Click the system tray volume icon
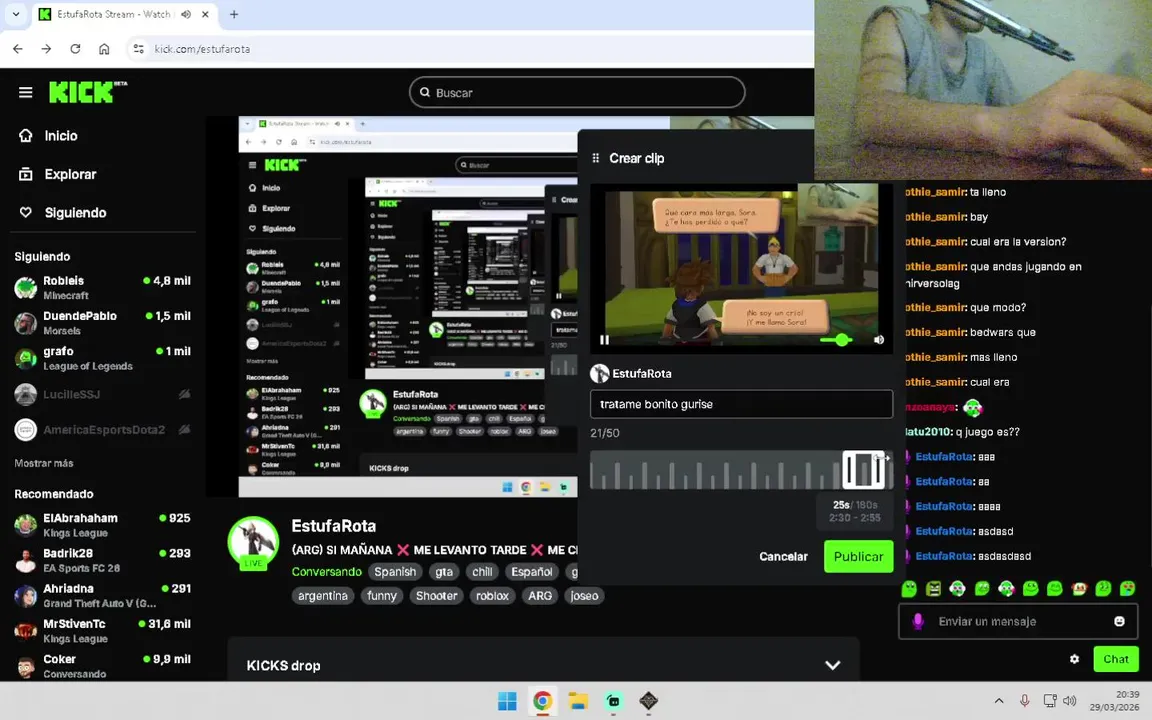The image size is (1152, 720). coord(1070,701)
